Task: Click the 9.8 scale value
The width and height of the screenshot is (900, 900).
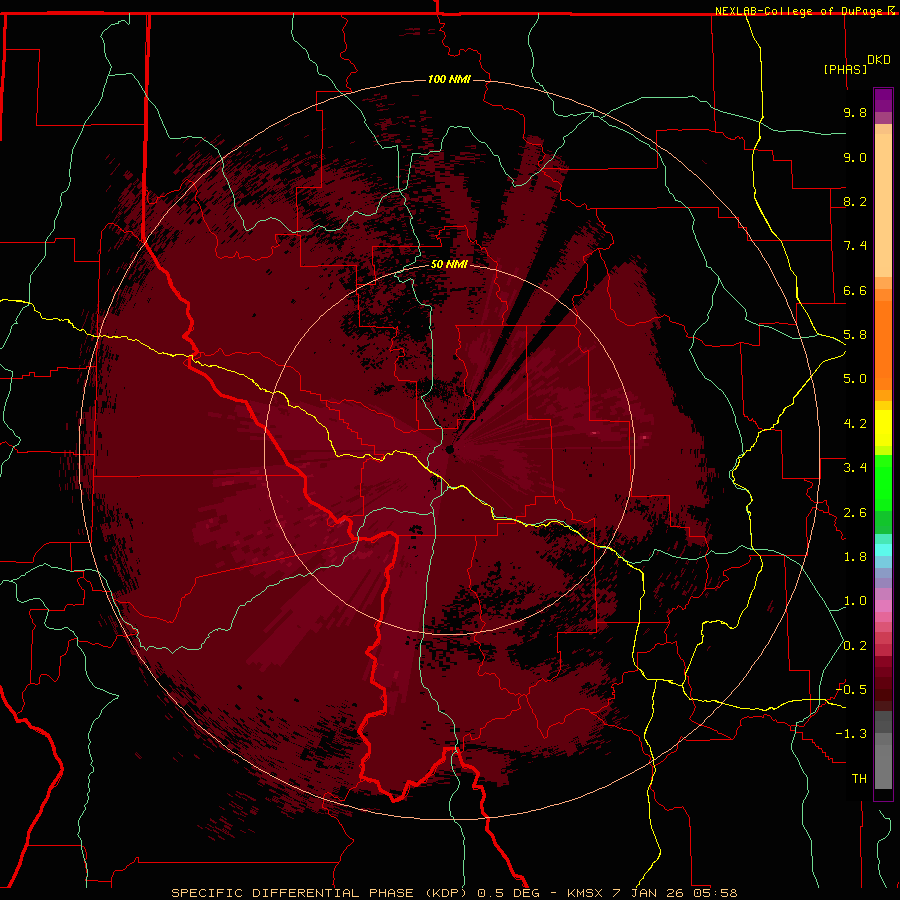Action: (855, 112)
